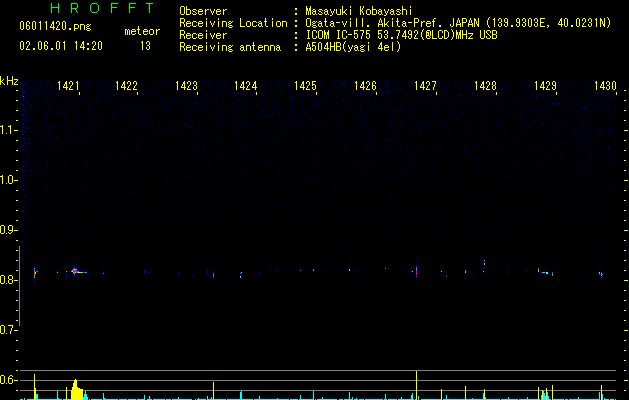Screen dimensions: 629x400
Task: Click the red meteor echo just before 1427
Action: click(416, 272)
